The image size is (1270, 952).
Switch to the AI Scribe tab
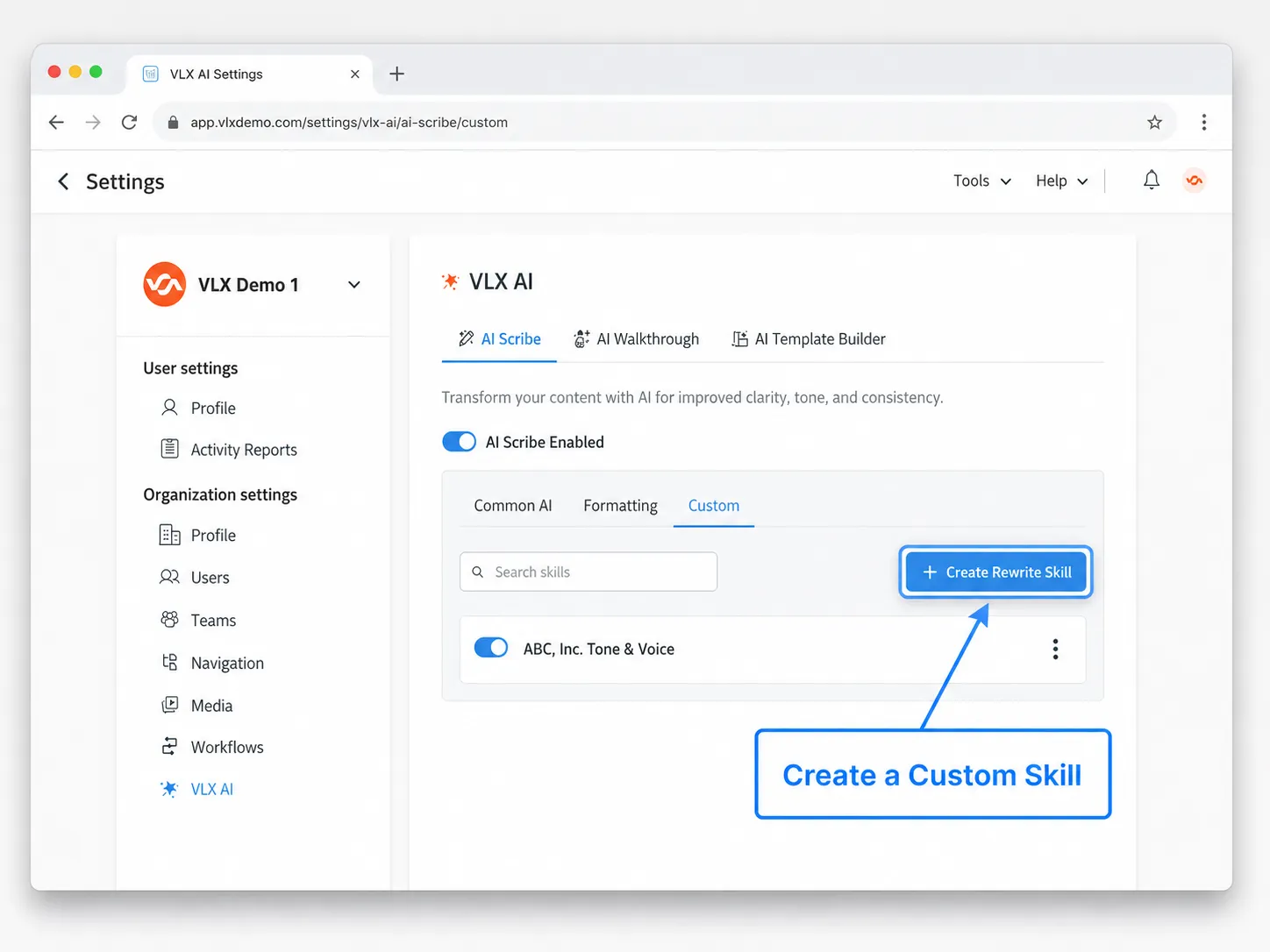[x=499, y=339]
